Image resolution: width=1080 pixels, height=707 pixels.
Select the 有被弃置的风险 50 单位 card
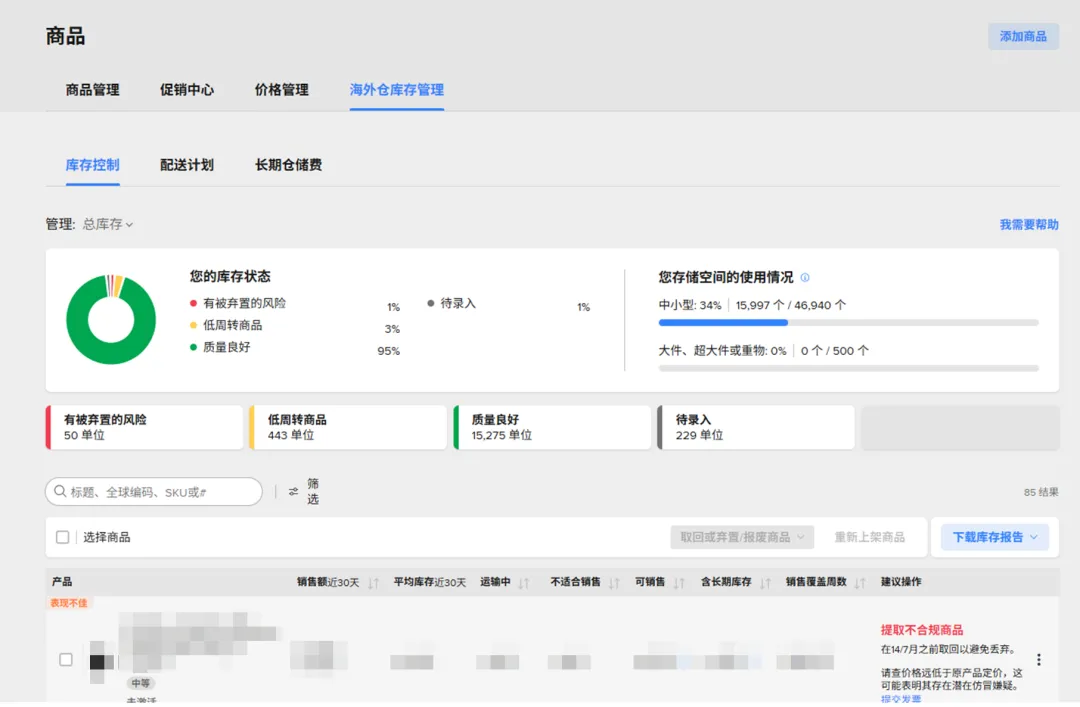pos(144,427)
